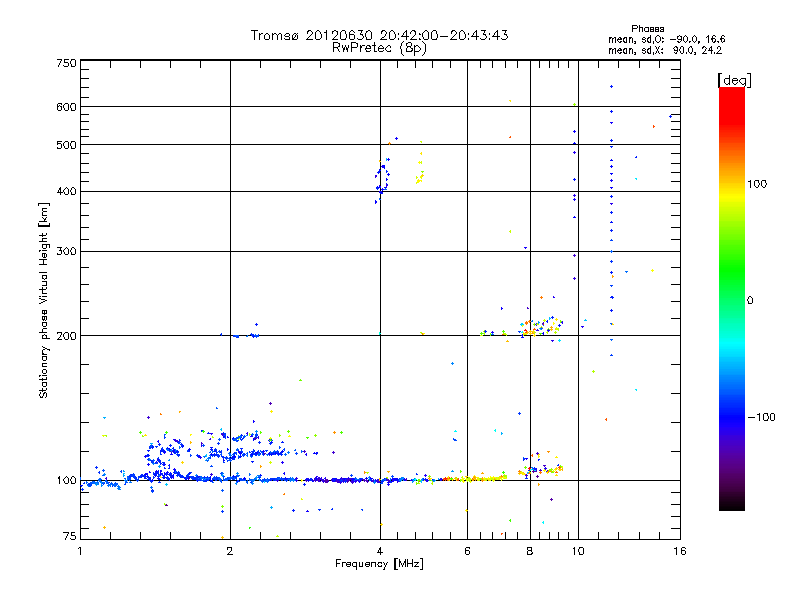Click the 'mean, sd,X: 90.0, 24.2' statistic
The width and height of the screenshot is (800, 600).
click(x=665, y=50)
